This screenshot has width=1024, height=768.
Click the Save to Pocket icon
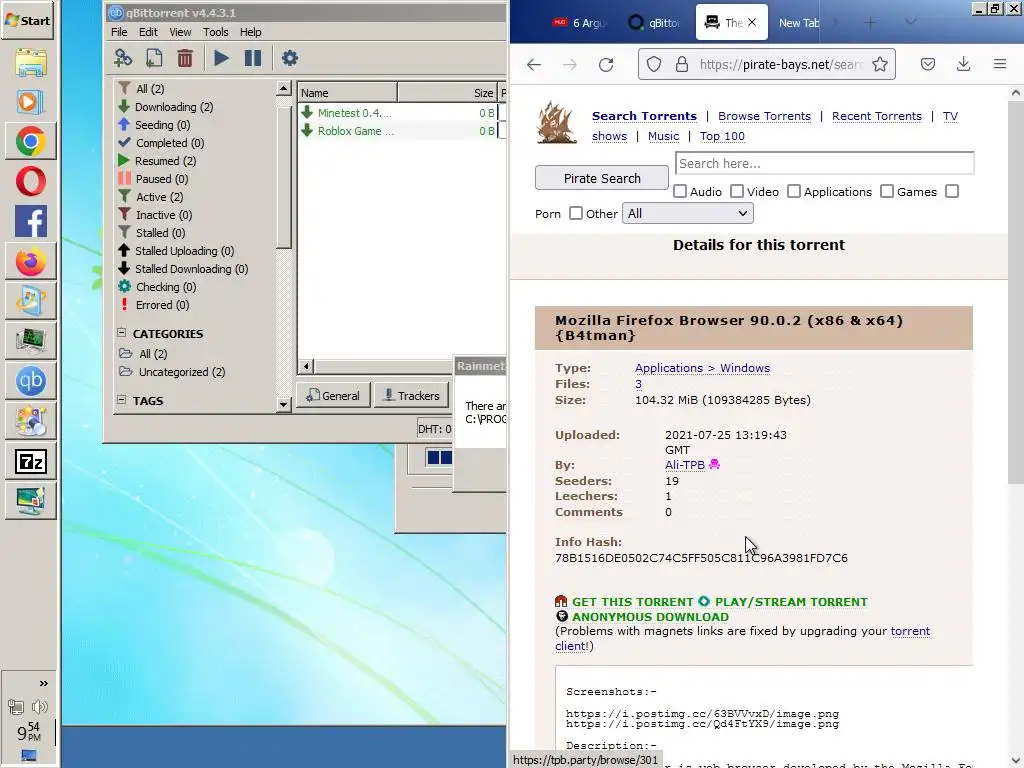coord(927,64)
